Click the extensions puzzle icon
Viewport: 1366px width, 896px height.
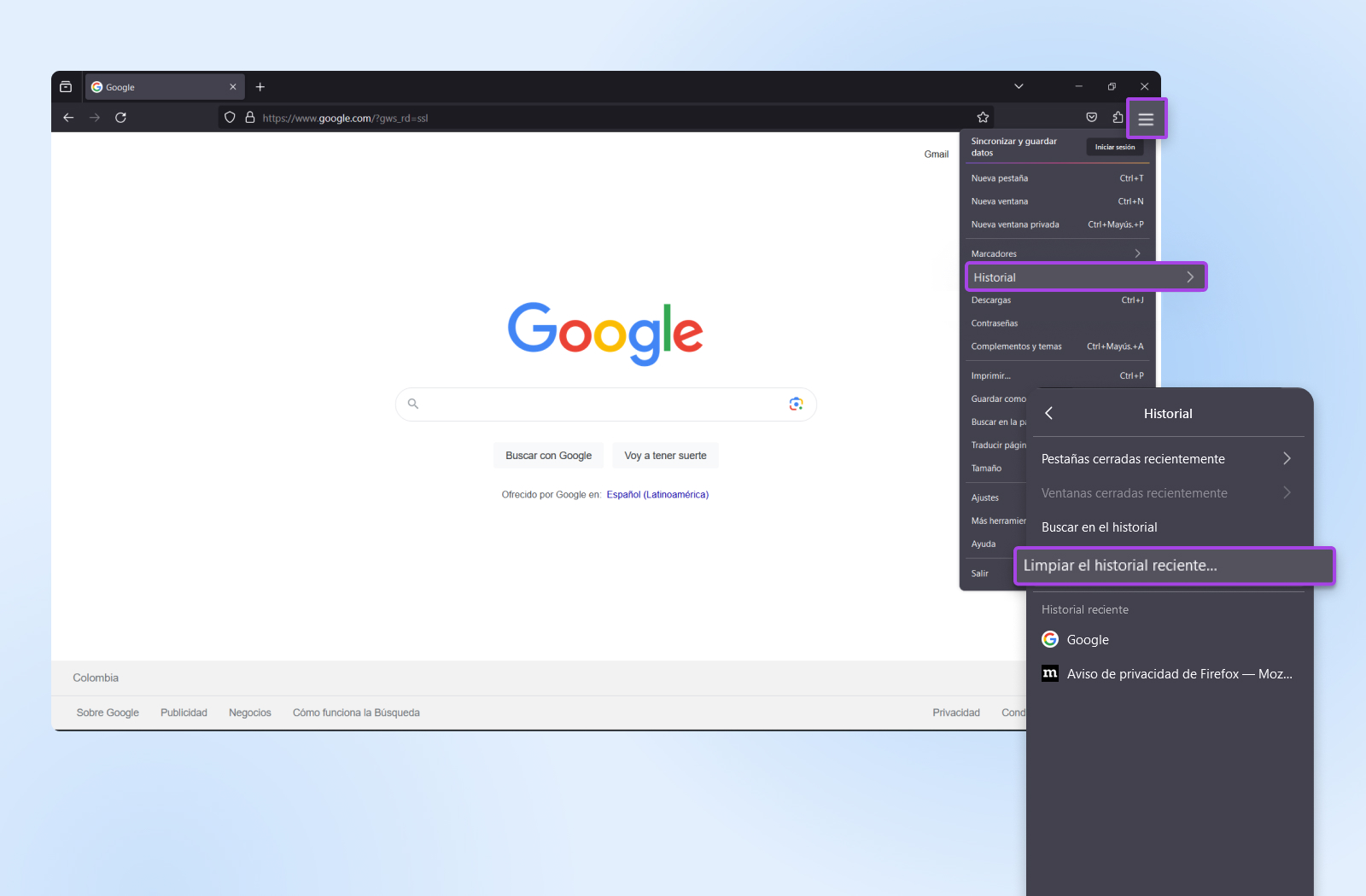coord(1118,118)
